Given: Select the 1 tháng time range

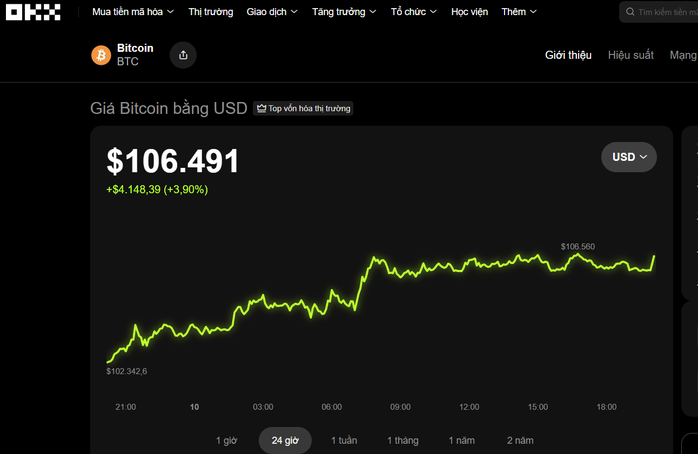Looking at the screenshot, I should 403,440.
